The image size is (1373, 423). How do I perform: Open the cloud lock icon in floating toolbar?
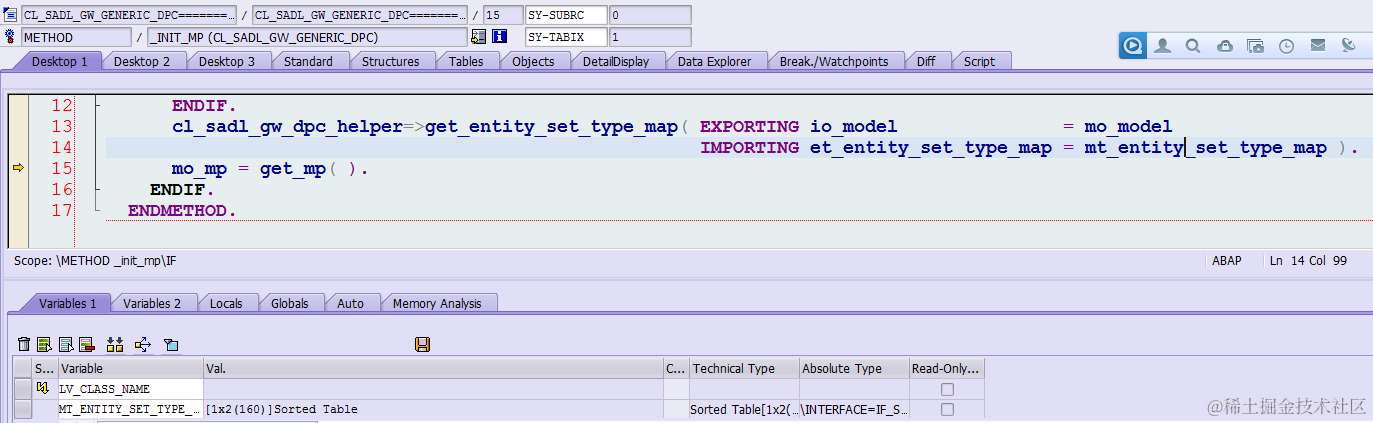1224,45
